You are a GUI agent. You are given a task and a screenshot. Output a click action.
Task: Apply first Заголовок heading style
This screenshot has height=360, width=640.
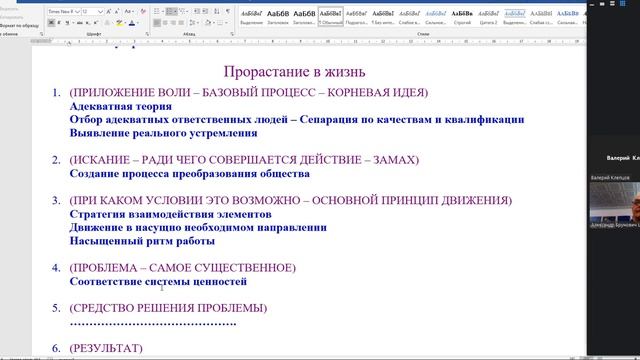(278, 17)
